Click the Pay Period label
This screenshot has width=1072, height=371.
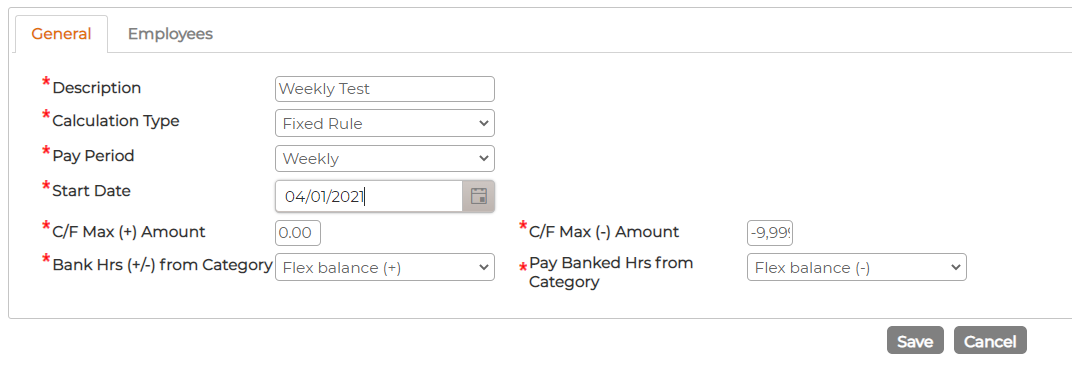(93, 156)
